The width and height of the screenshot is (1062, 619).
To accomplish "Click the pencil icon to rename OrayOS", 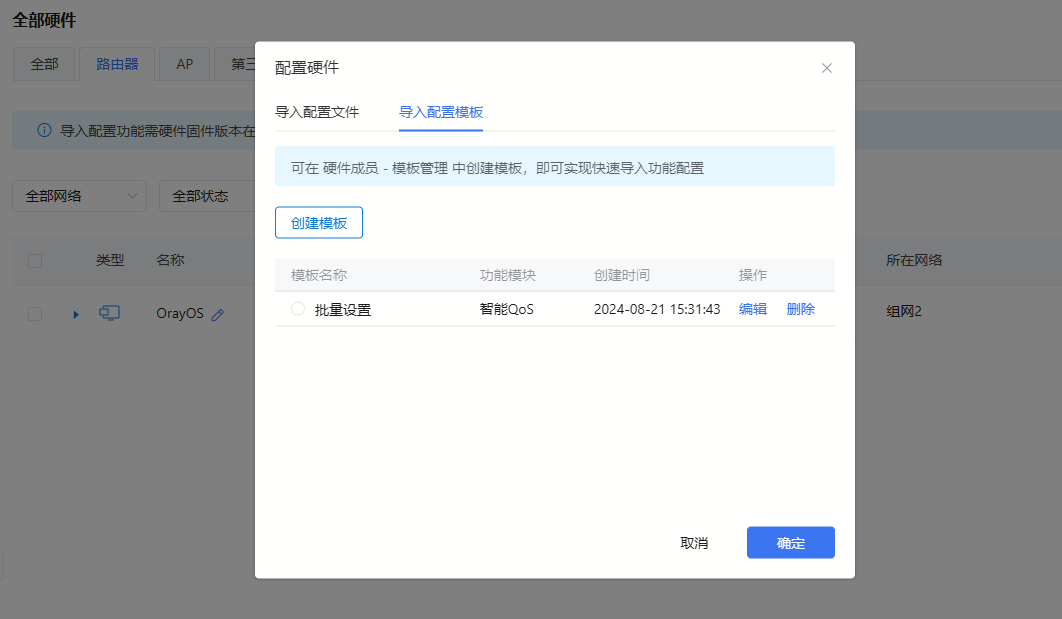I will pyautogui.click(x=218, y=312).
